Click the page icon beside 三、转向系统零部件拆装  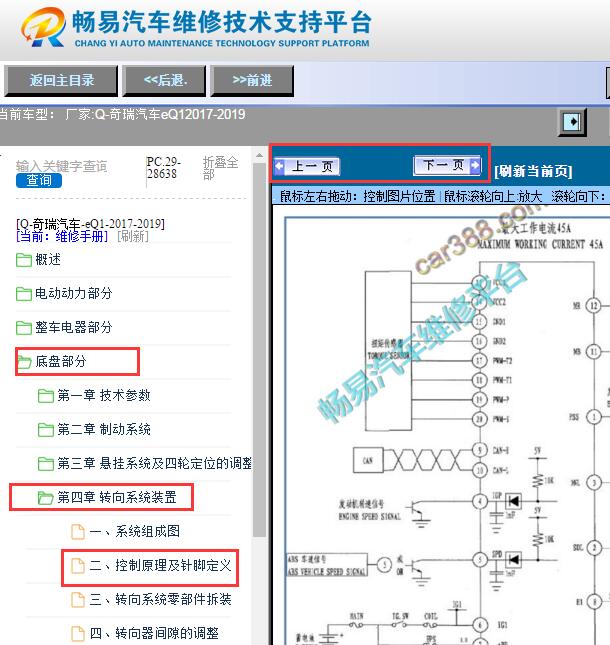click(x=78, y=599)
